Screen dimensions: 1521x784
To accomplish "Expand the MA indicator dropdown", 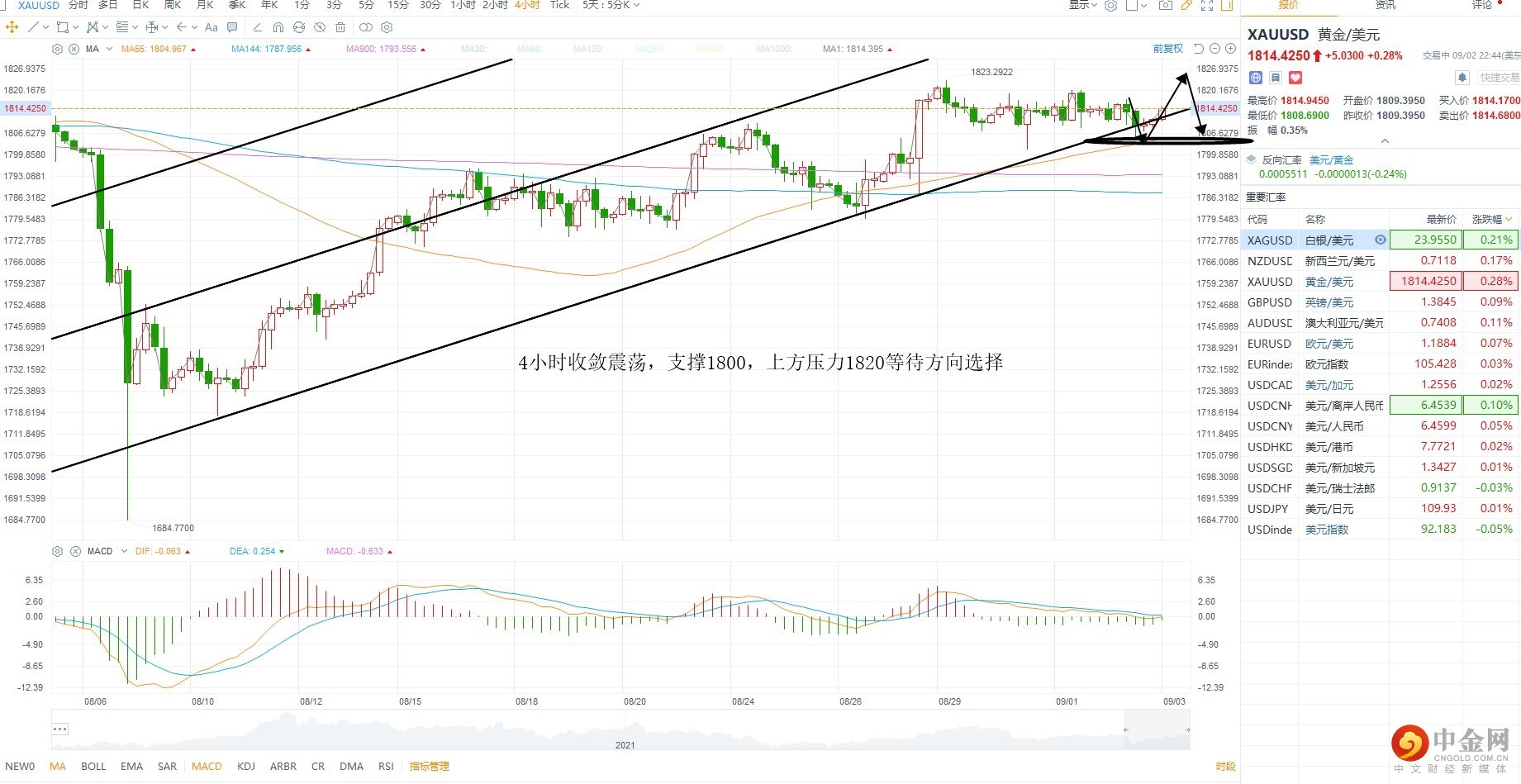I will point(110,50).
